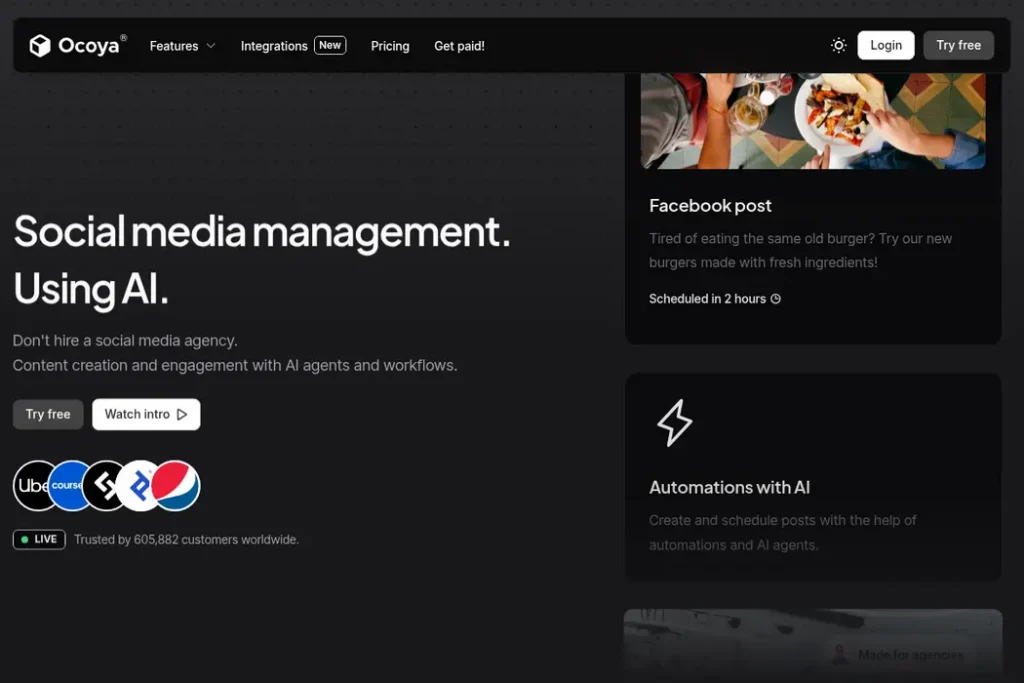Click the Login button

tap(886, 45)
